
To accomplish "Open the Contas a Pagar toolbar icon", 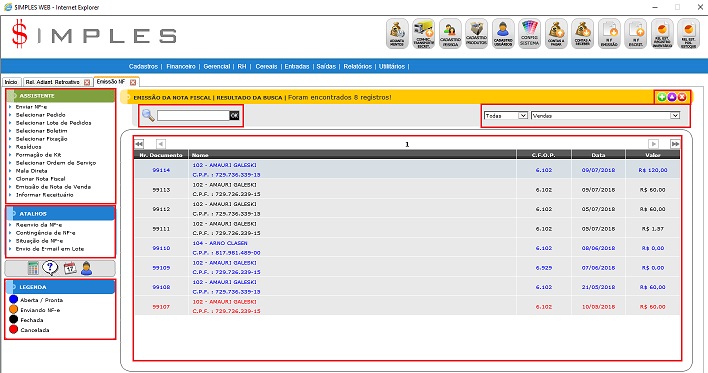I will click(556, 33).
